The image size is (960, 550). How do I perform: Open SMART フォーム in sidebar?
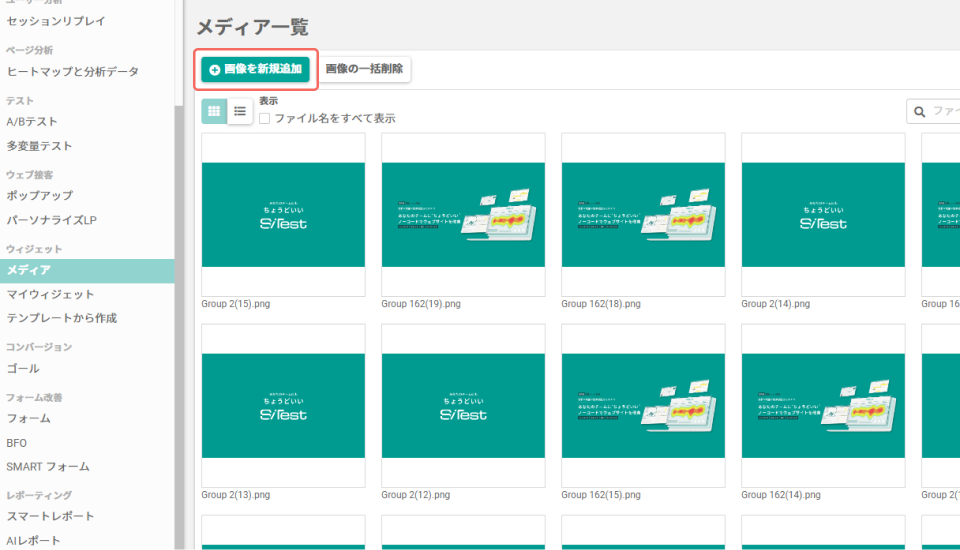pos(48,467)
